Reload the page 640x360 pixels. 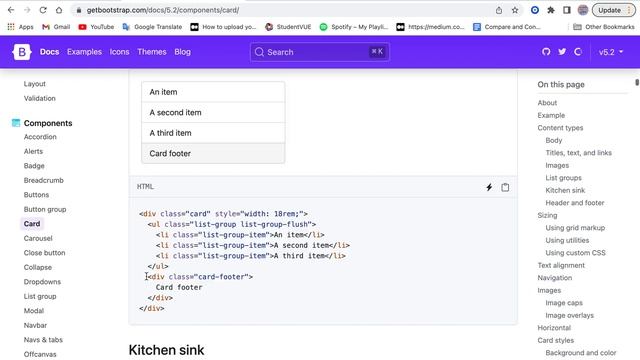(x=43, y=10)
